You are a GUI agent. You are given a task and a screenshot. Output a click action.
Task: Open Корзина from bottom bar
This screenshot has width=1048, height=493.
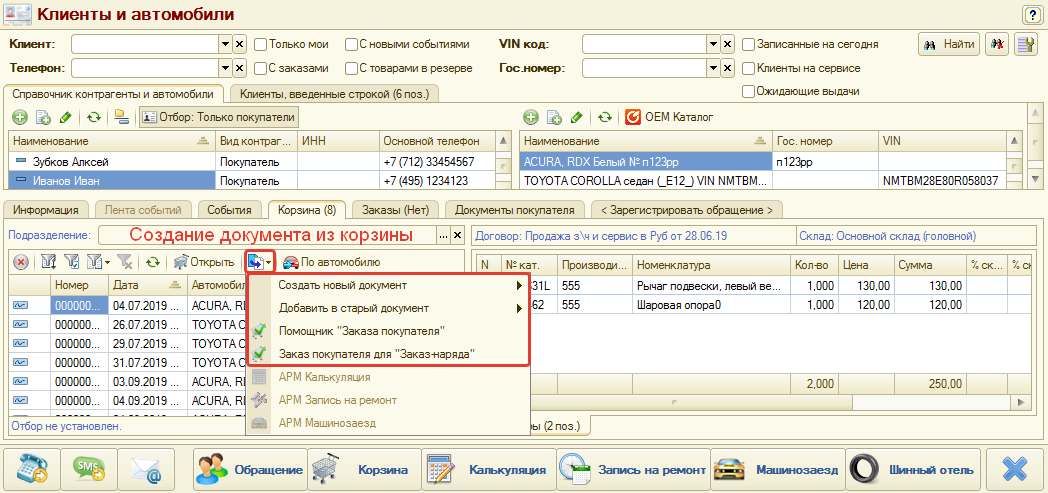pos(364,469)
